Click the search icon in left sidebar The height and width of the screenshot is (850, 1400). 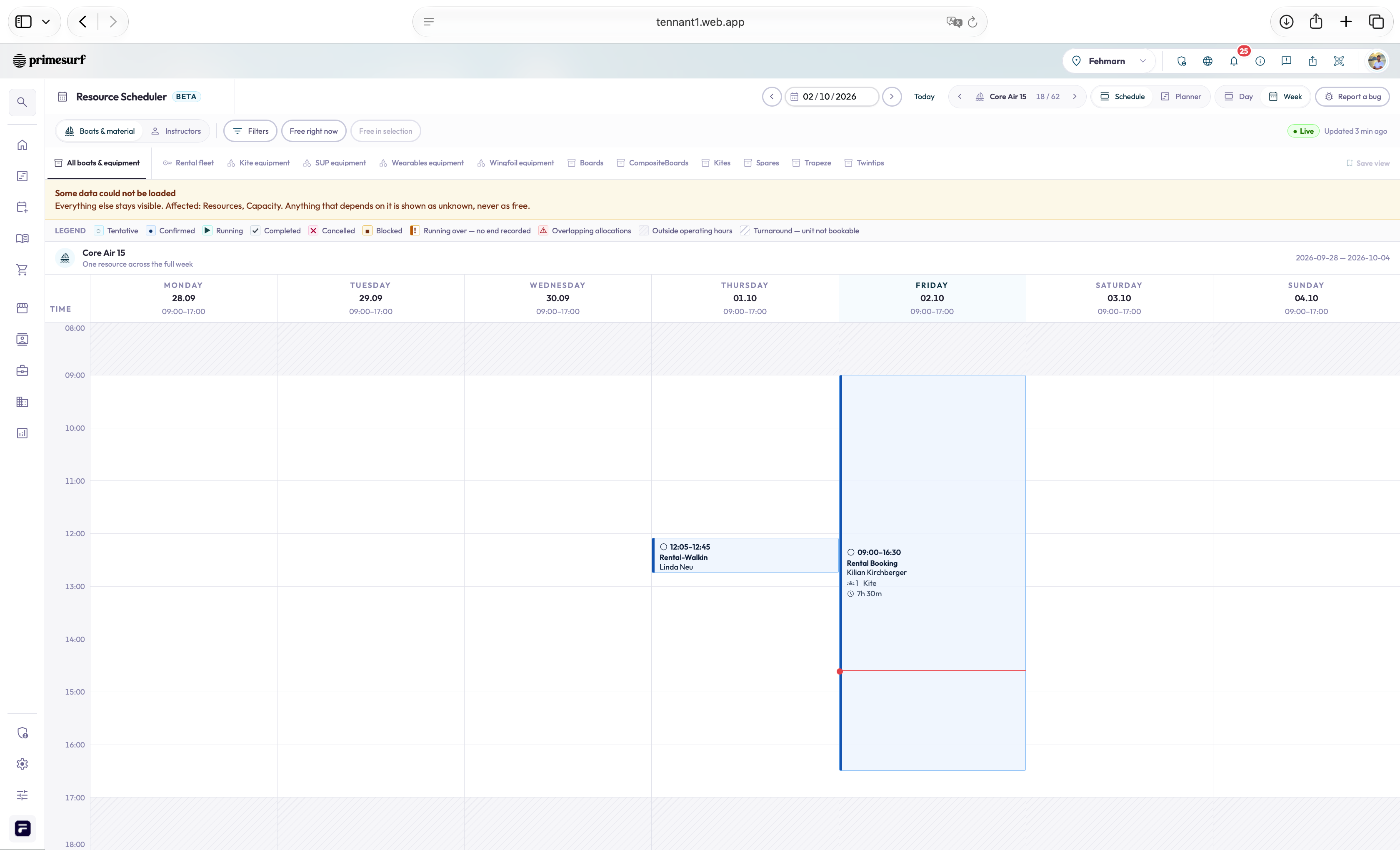[22, 102]
